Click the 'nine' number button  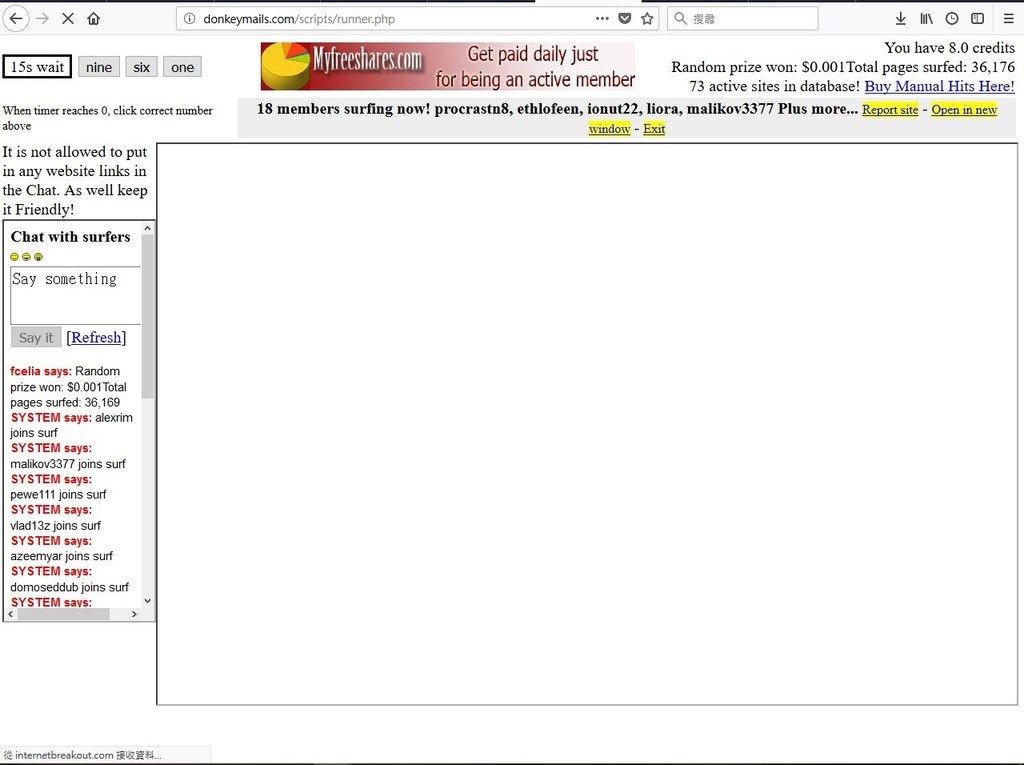[99, 67]
